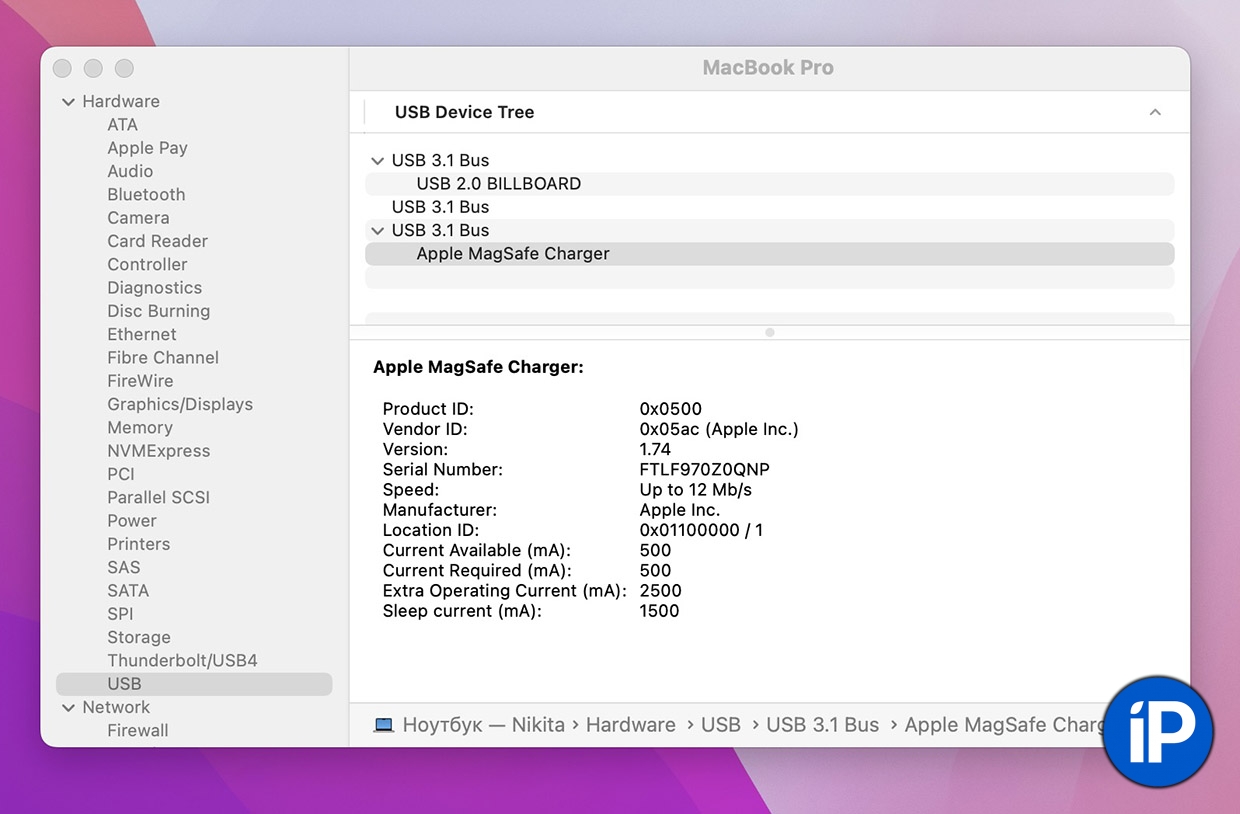Select USB 2.0 BILLBOARD device row
Screen dimensions: 1240x814
point(769,184)
